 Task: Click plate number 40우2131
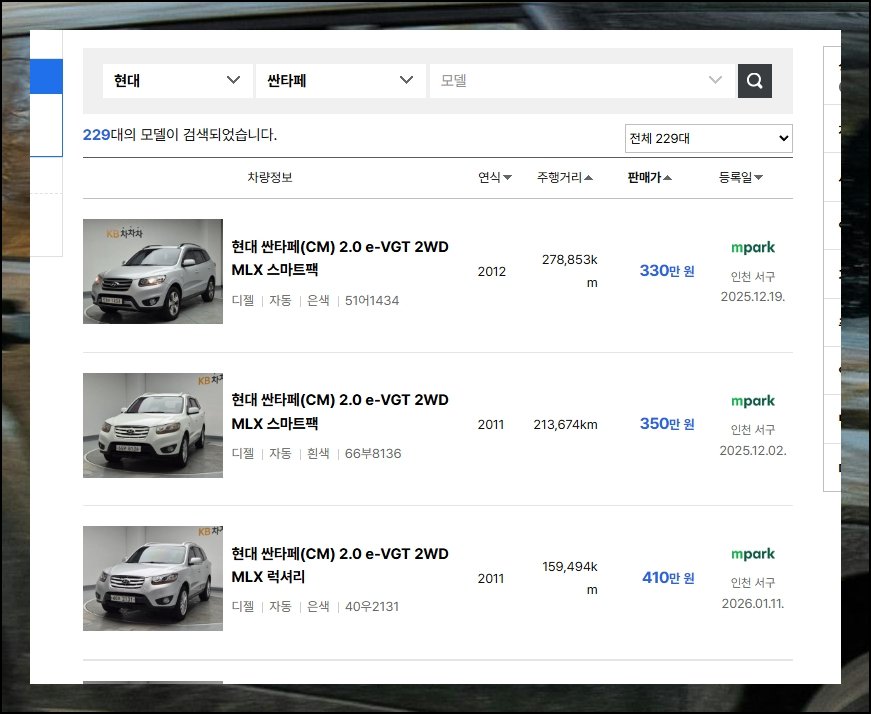click(372, 607)
